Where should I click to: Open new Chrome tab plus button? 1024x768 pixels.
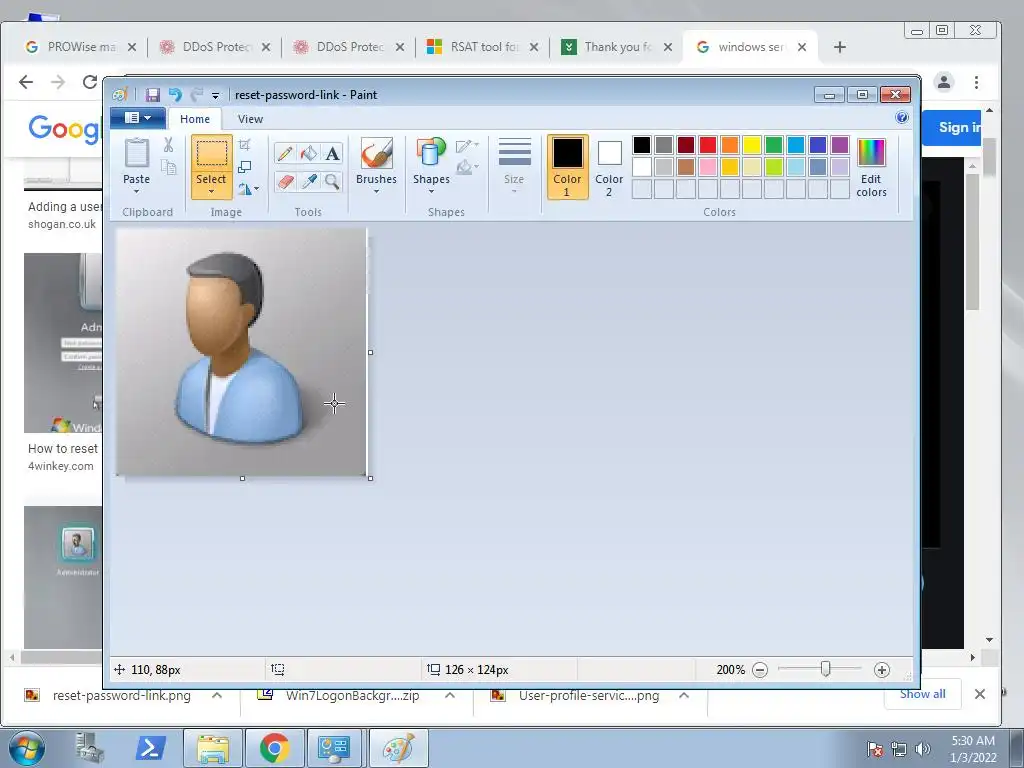(x=840, y=47)
